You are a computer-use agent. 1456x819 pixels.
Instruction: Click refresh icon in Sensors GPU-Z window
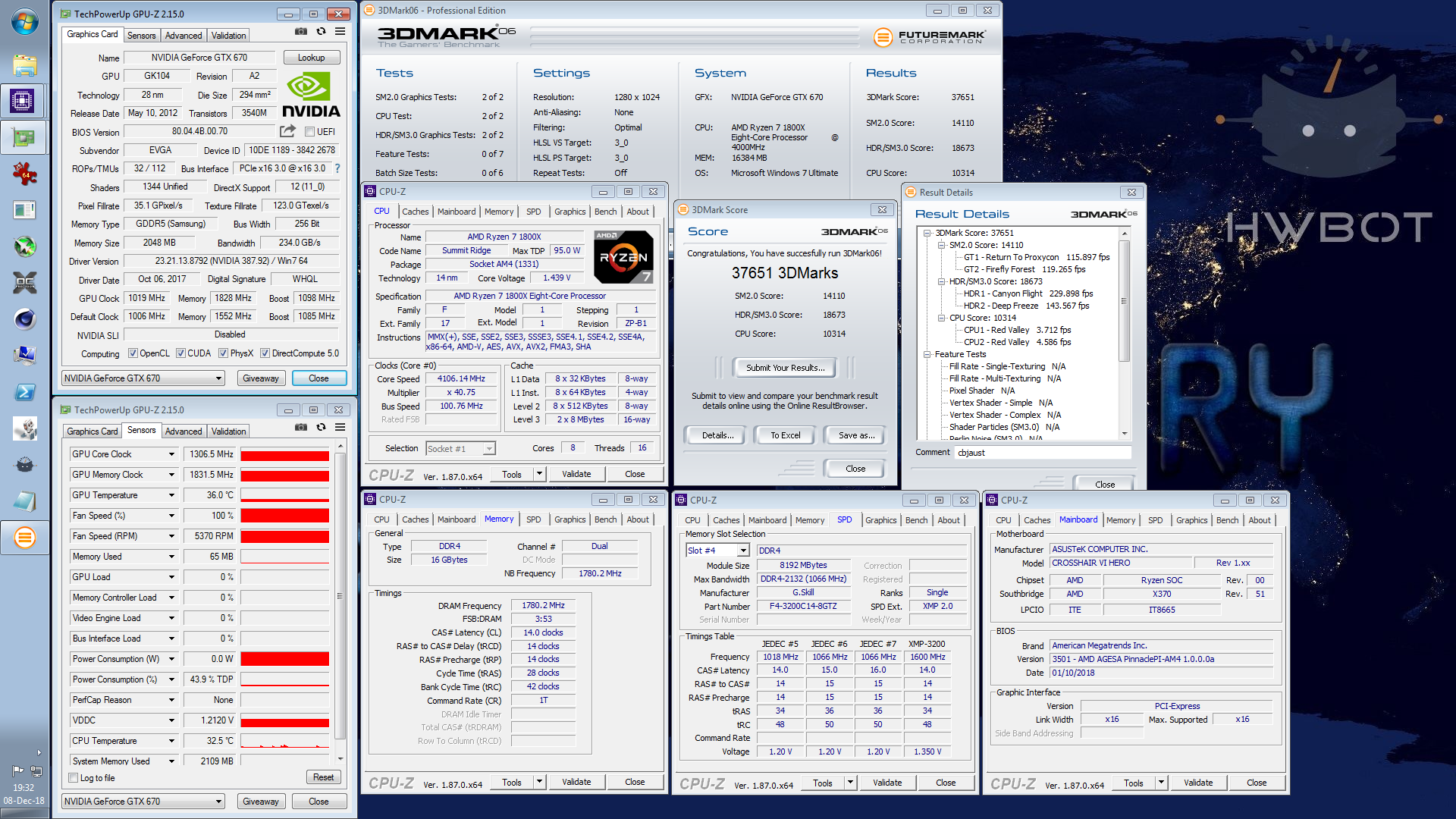(x=321, y=428)
